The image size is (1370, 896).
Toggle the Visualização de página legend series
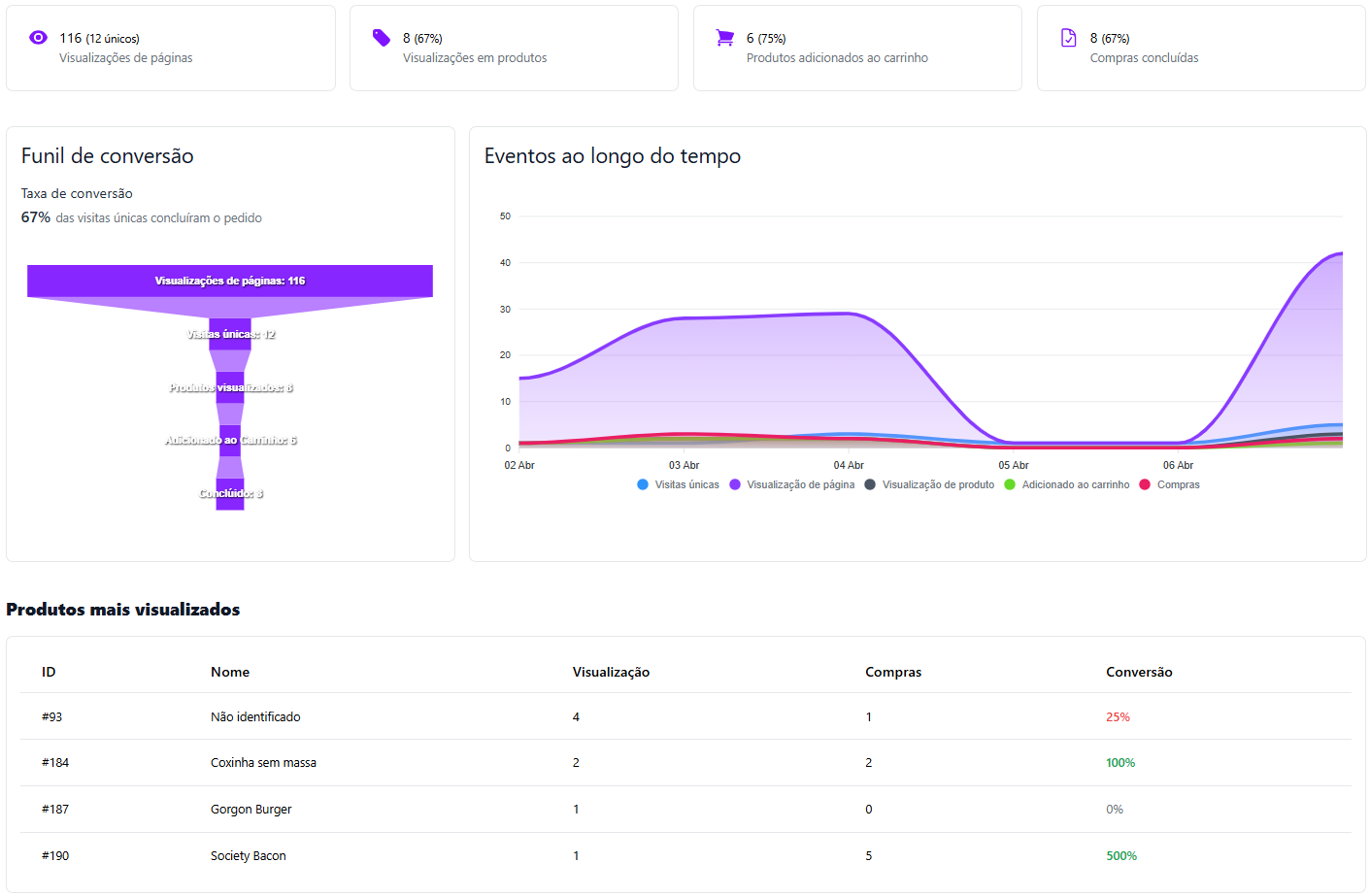791,484
